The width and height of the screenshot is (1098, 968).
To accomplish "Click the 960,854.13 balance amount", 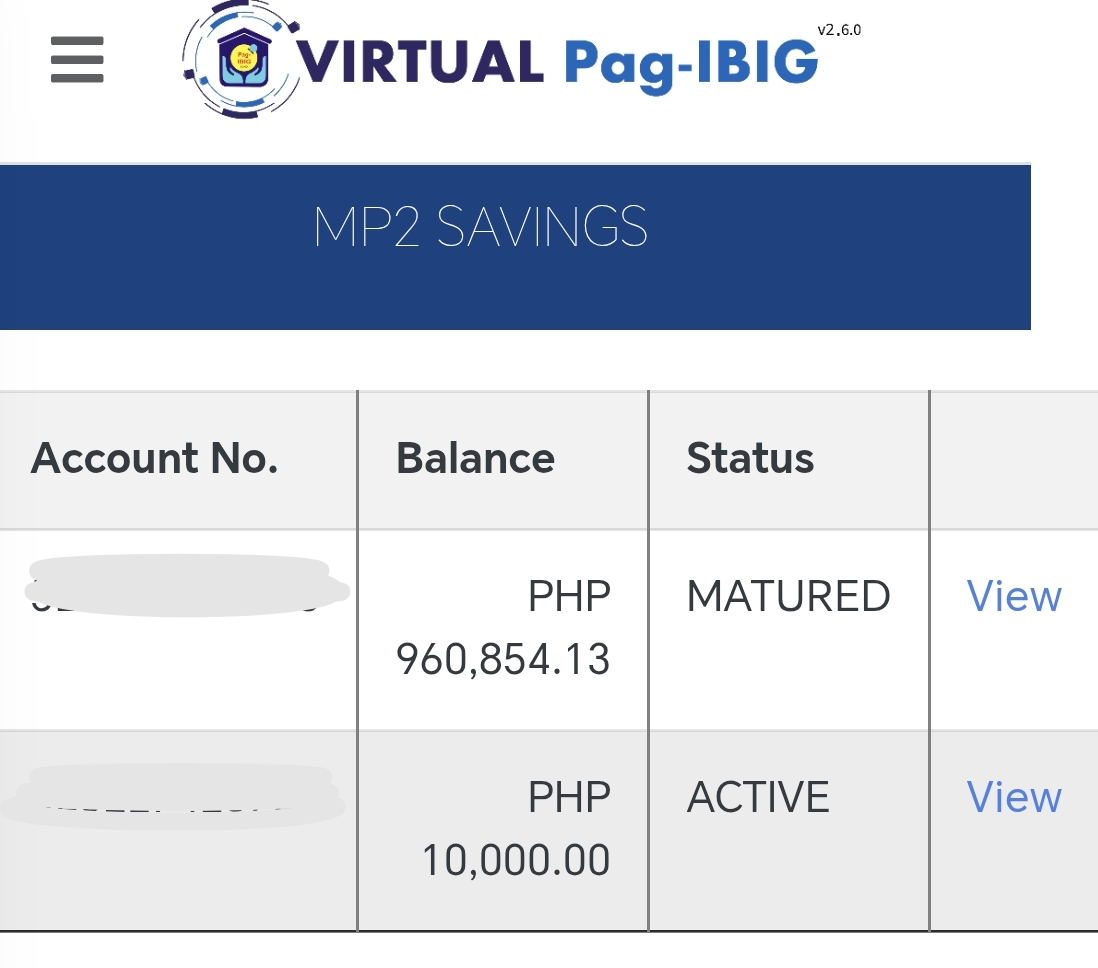I will [x=503, y=660].
